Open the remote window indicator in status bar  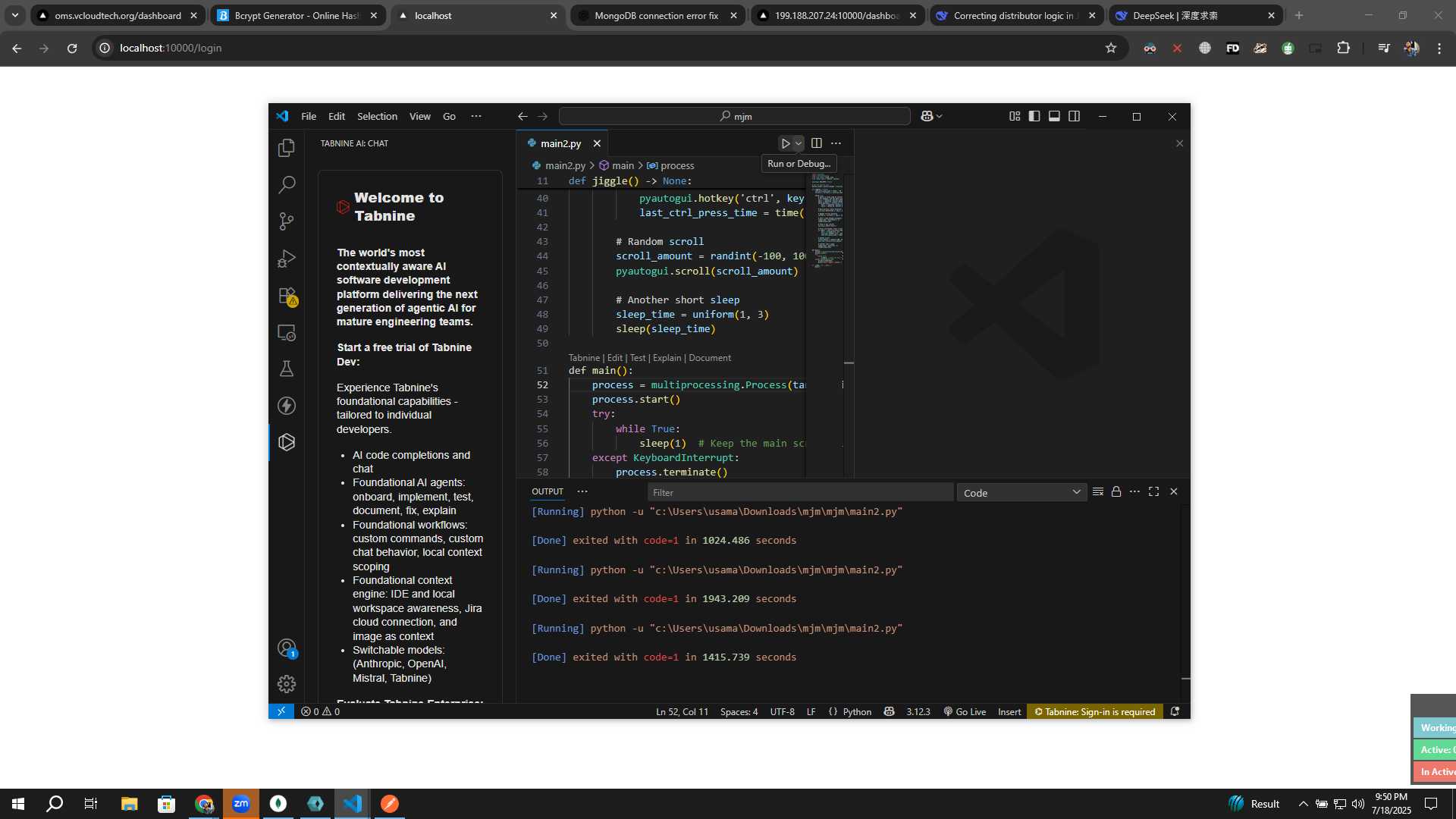coord(281,711)
